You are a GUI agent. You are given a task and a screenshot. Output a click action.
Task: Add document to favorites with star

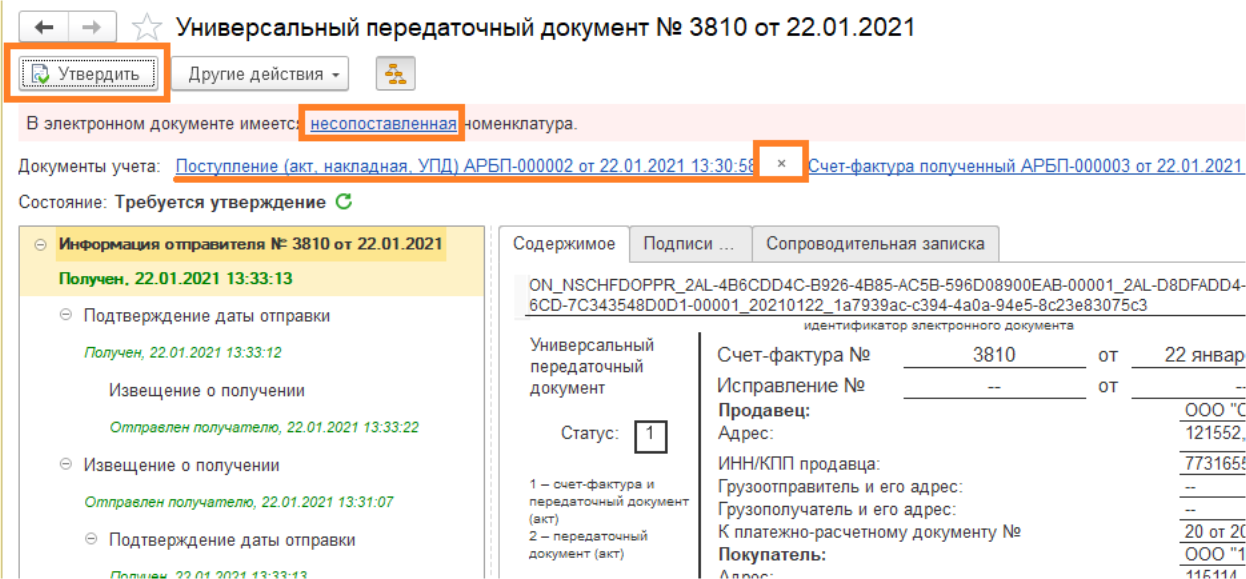click(x=147, y=27)
